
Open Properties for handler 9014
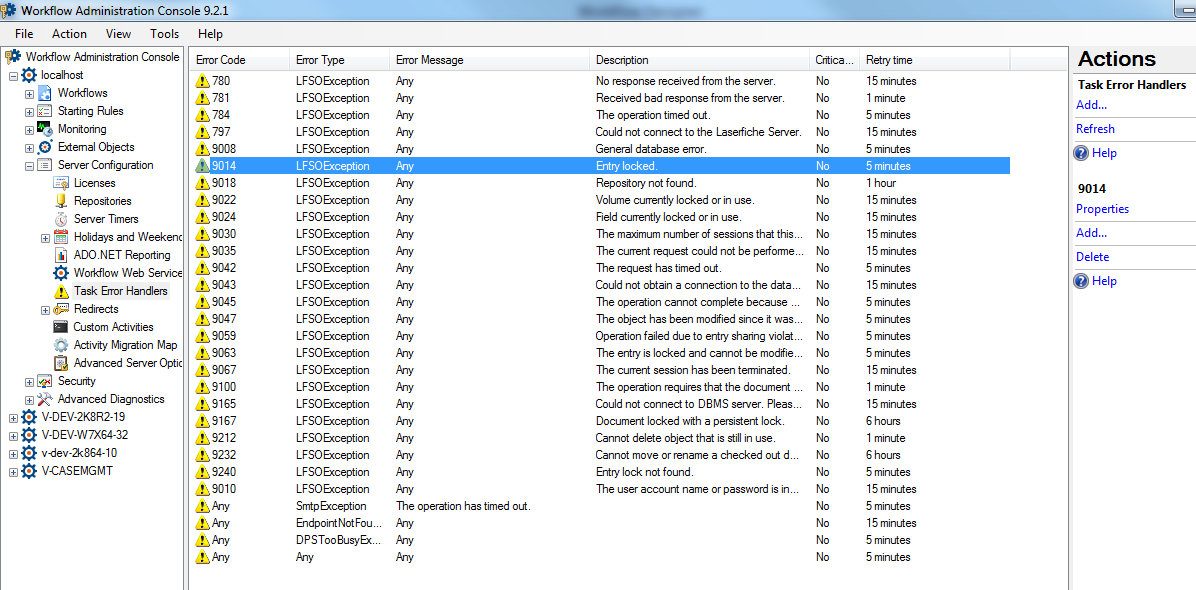click(1103, 209)
